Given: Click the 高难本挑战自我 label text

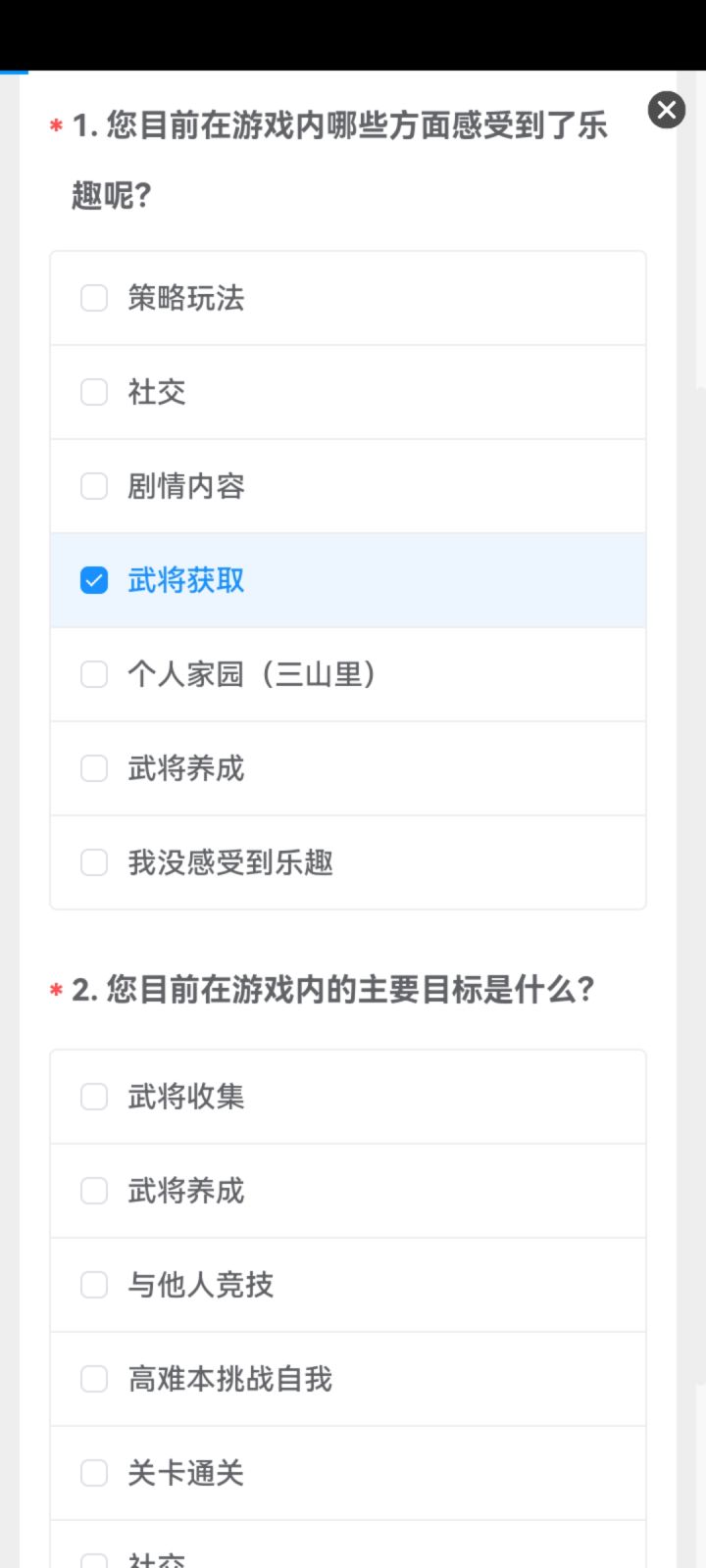Looking at the screenshot, I should tap(230, 1379).
